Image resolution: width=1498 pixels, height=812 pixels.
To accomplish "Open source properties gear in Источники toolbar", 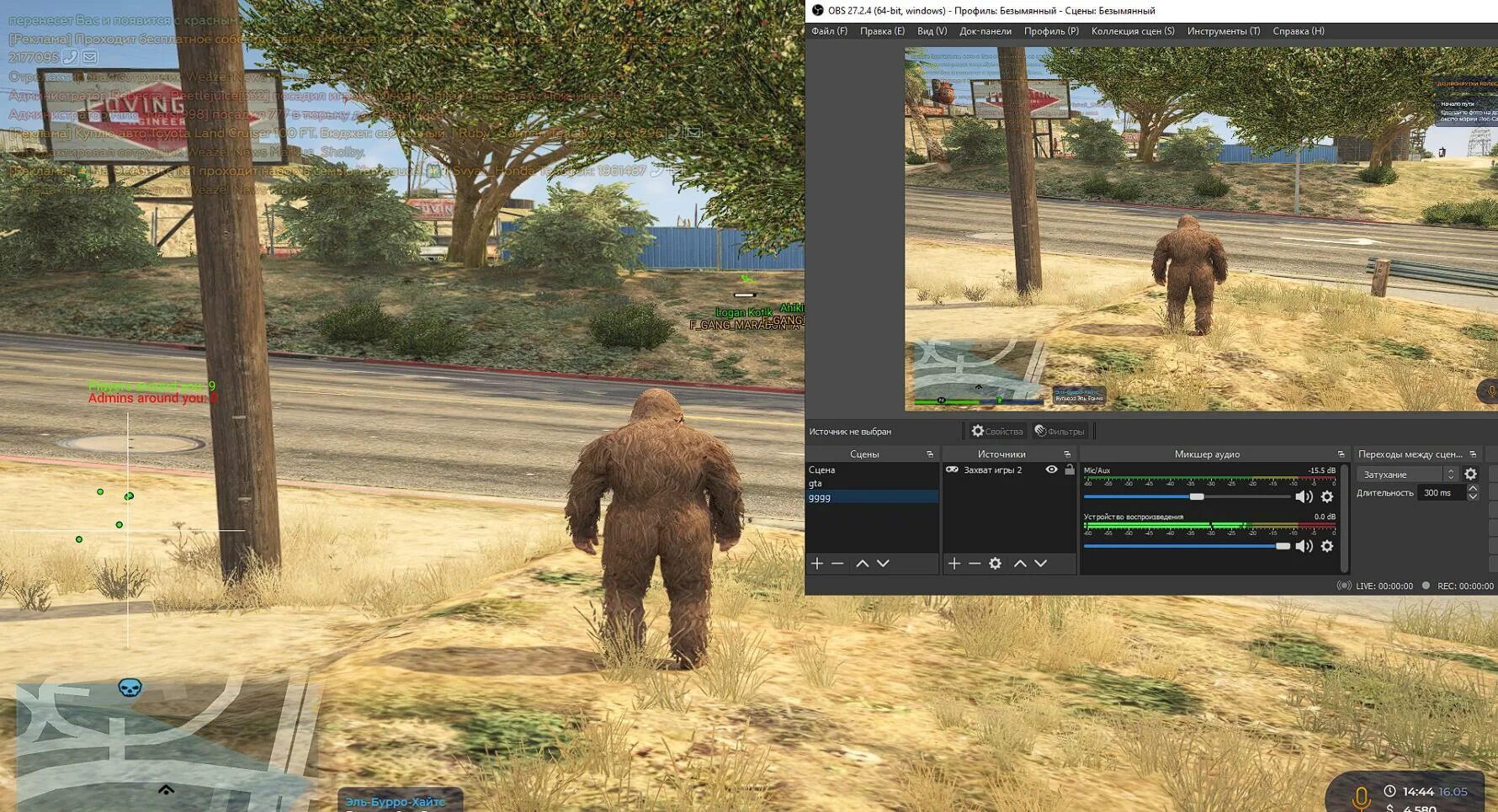I will 995,563.
